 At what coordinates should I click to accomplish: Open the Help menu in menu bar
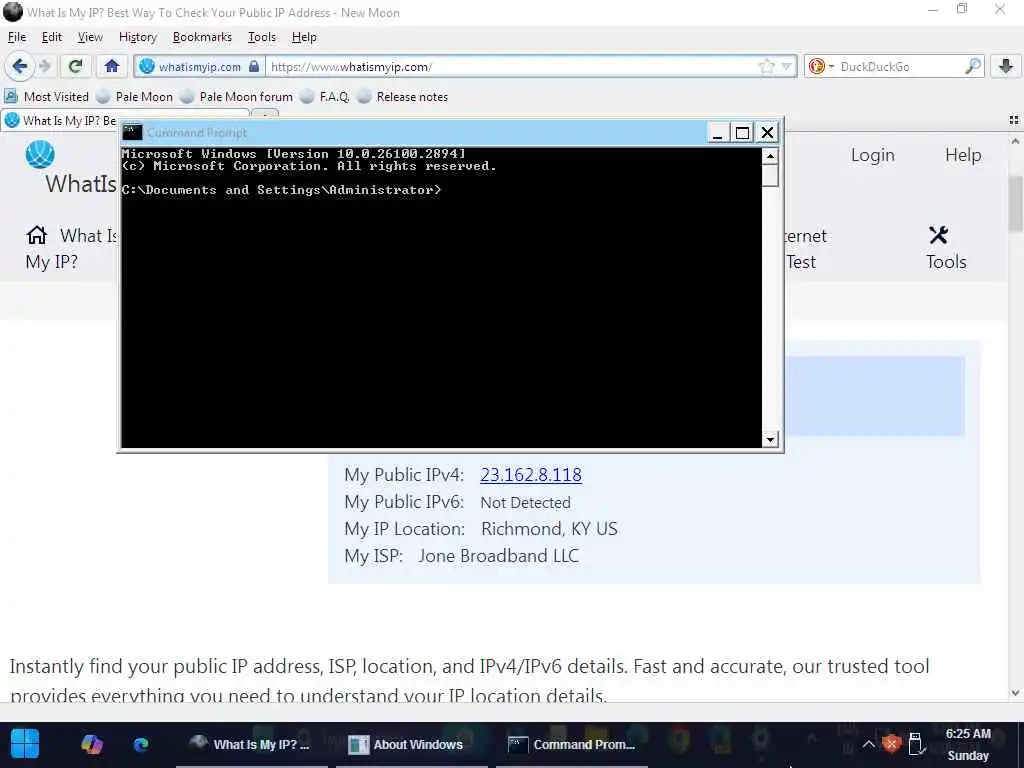[304, 37]
